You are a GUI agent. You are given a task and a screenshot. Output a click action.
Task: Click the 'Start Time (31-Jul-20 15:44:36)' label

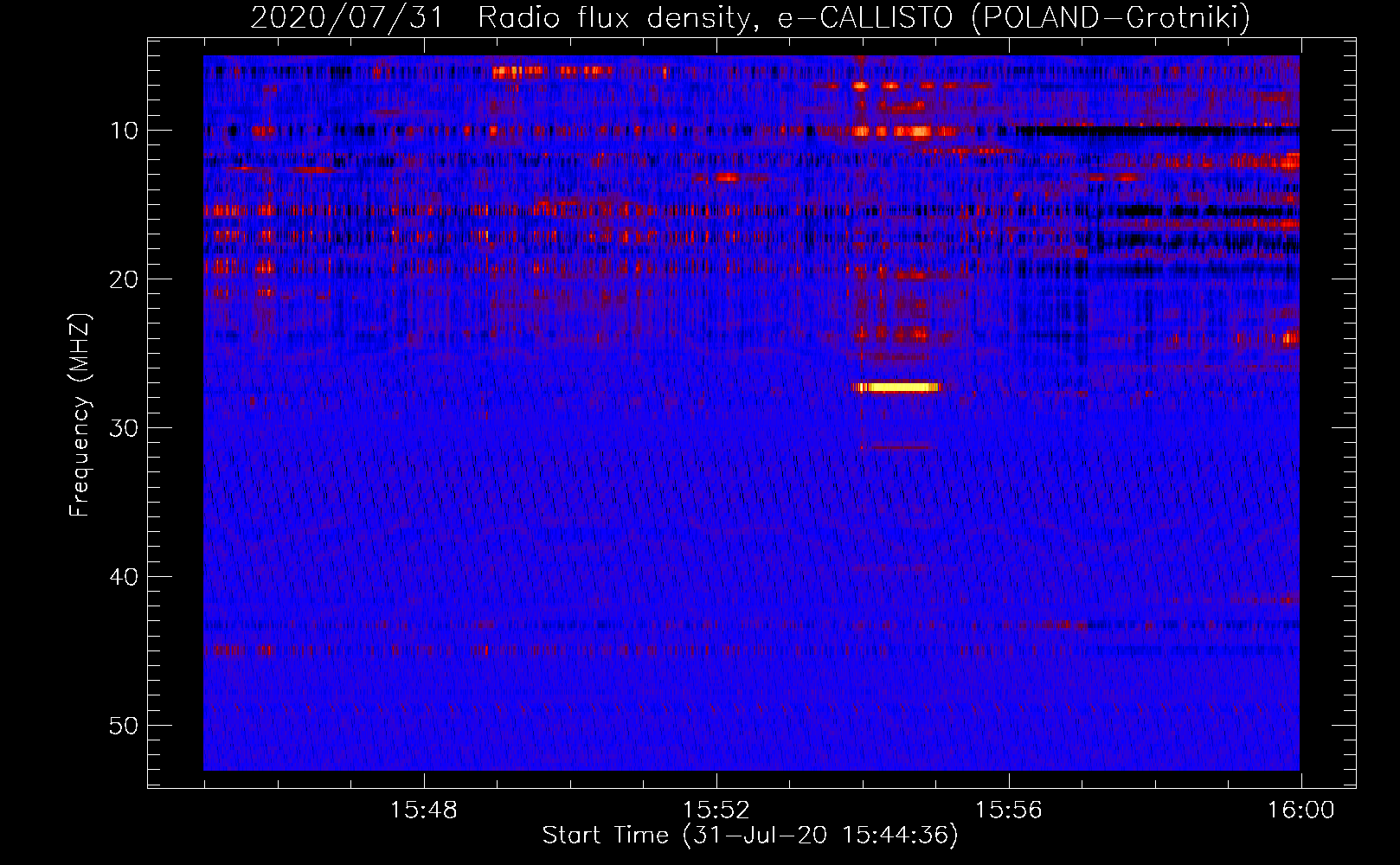(x=750, y=836)
